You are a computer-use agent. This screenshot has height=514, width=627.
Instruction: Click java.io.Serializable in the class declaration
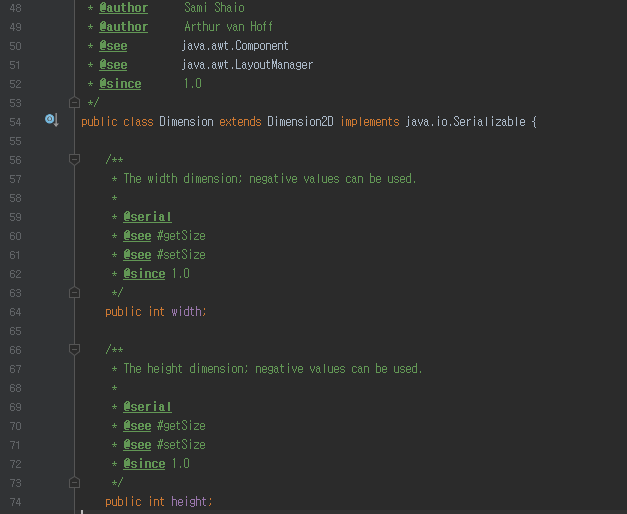pyautogui.click(x=465, y=122)
